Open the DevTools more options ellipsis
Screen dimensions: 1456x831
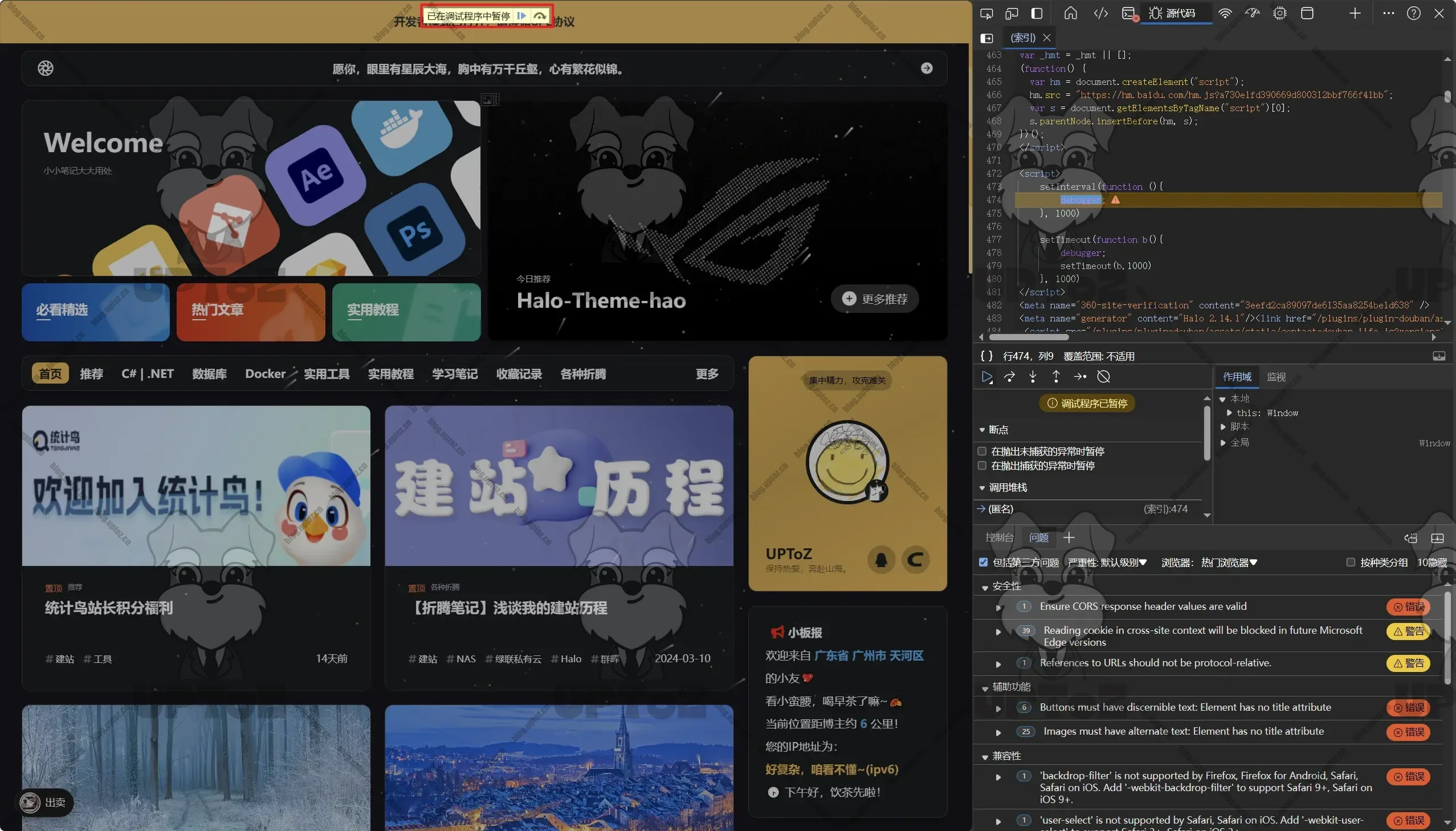(x=1388, y=13)
